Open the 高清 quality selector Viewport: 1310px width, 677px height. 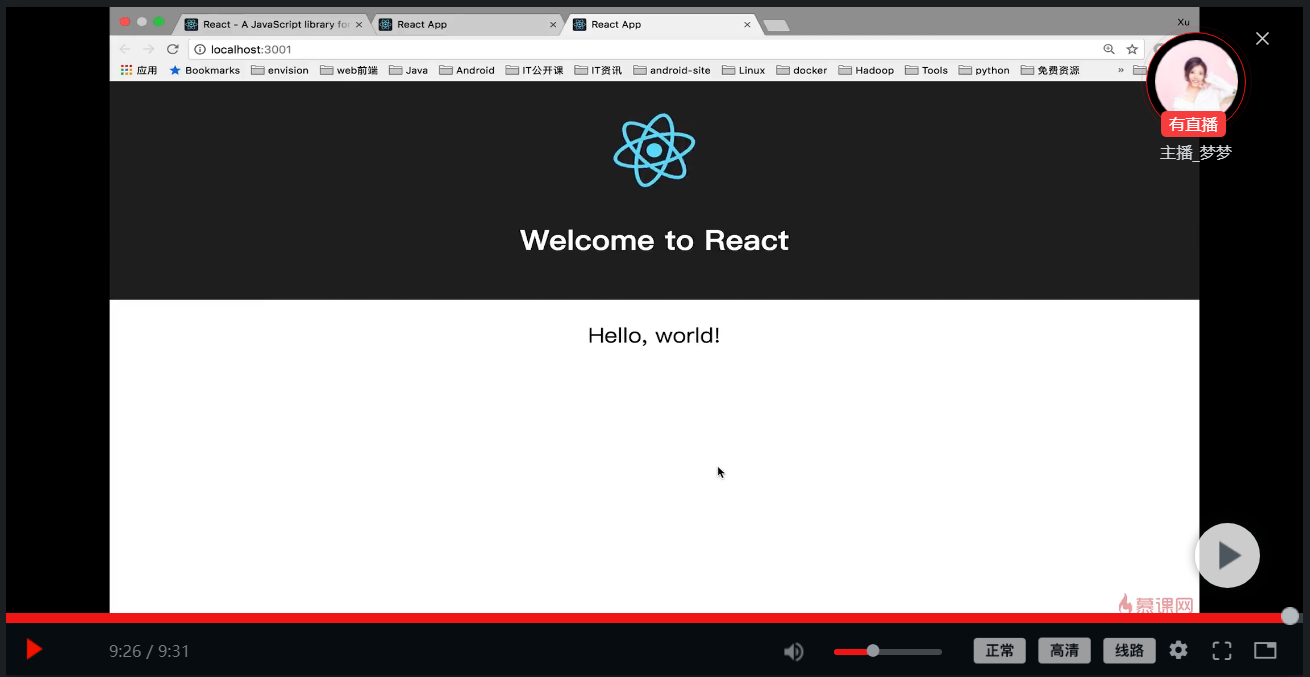point(1064,650)
